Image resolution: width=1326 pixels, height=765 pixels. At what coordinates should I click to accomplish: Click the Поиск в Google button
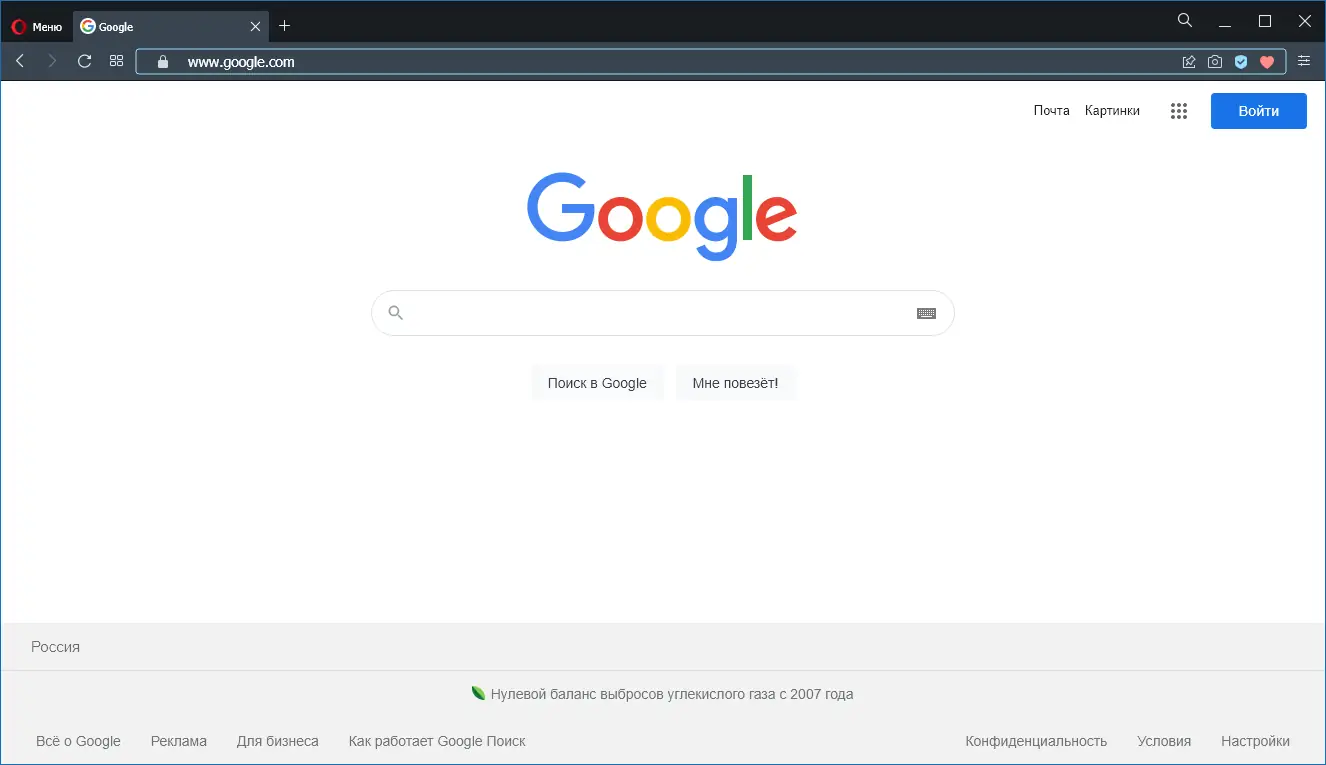[597, 383]
